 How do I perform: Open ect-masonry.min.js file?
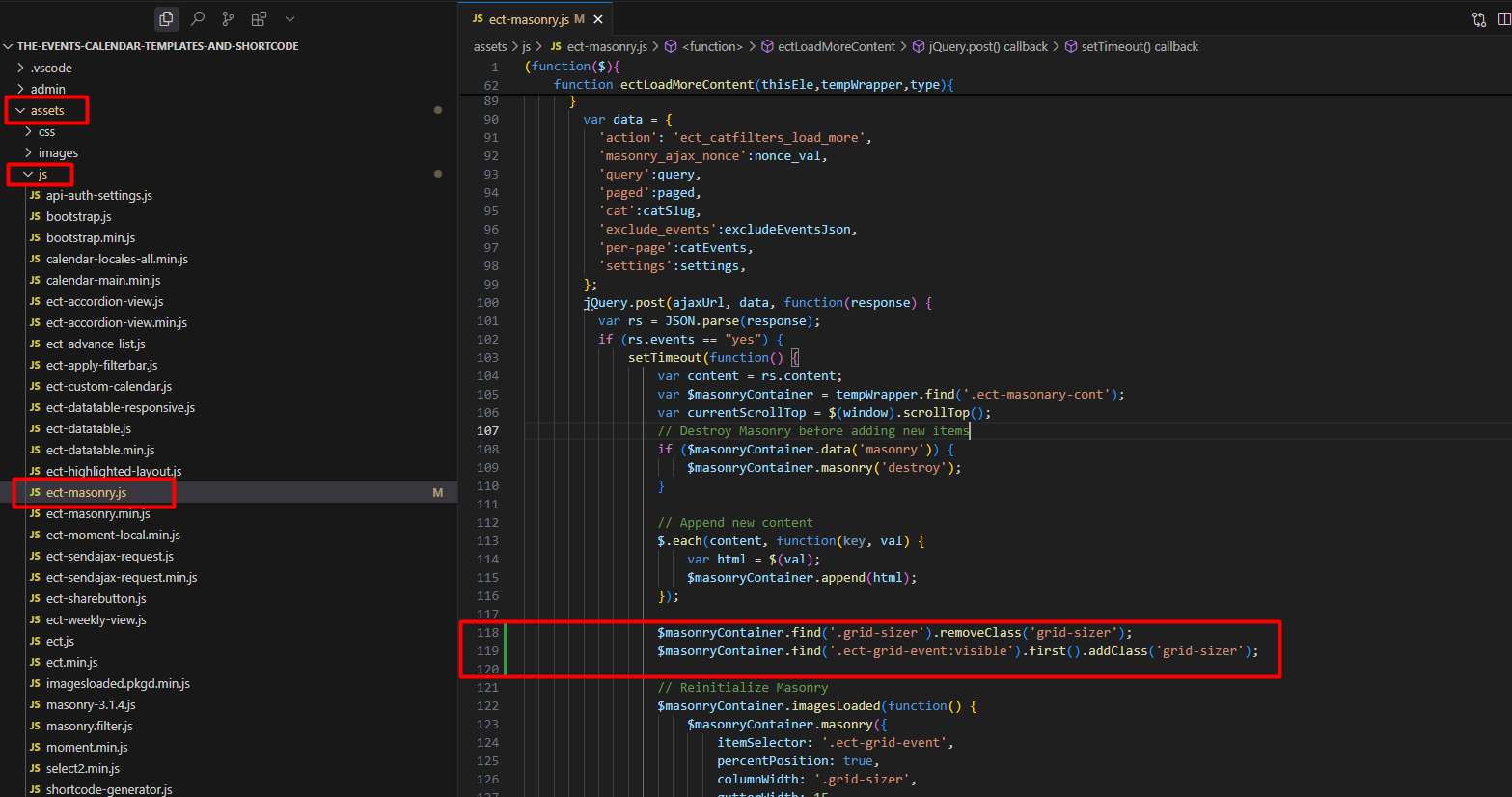(x=97, y=513)
